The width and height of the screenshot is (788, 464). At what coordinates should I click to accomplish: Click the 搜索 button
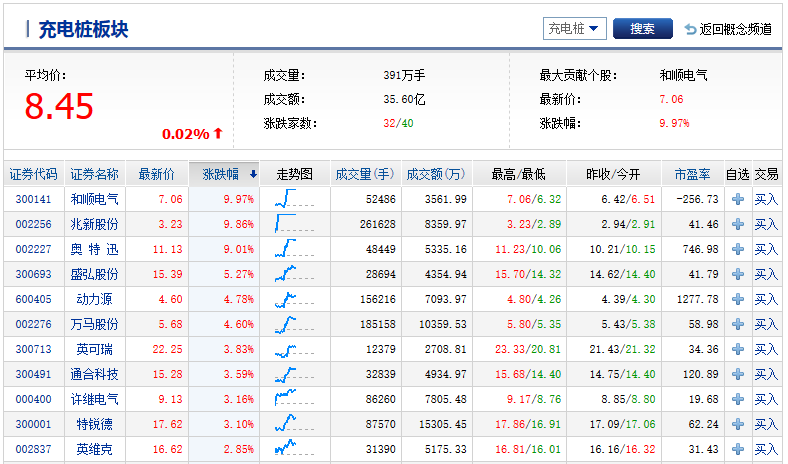(x=642, y=29)
